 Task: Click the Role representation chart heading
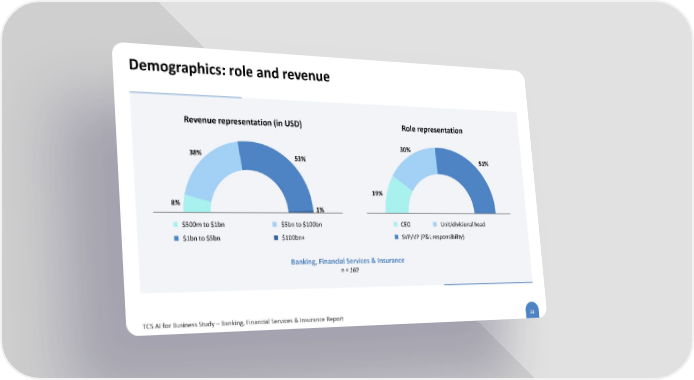[432, 129]
